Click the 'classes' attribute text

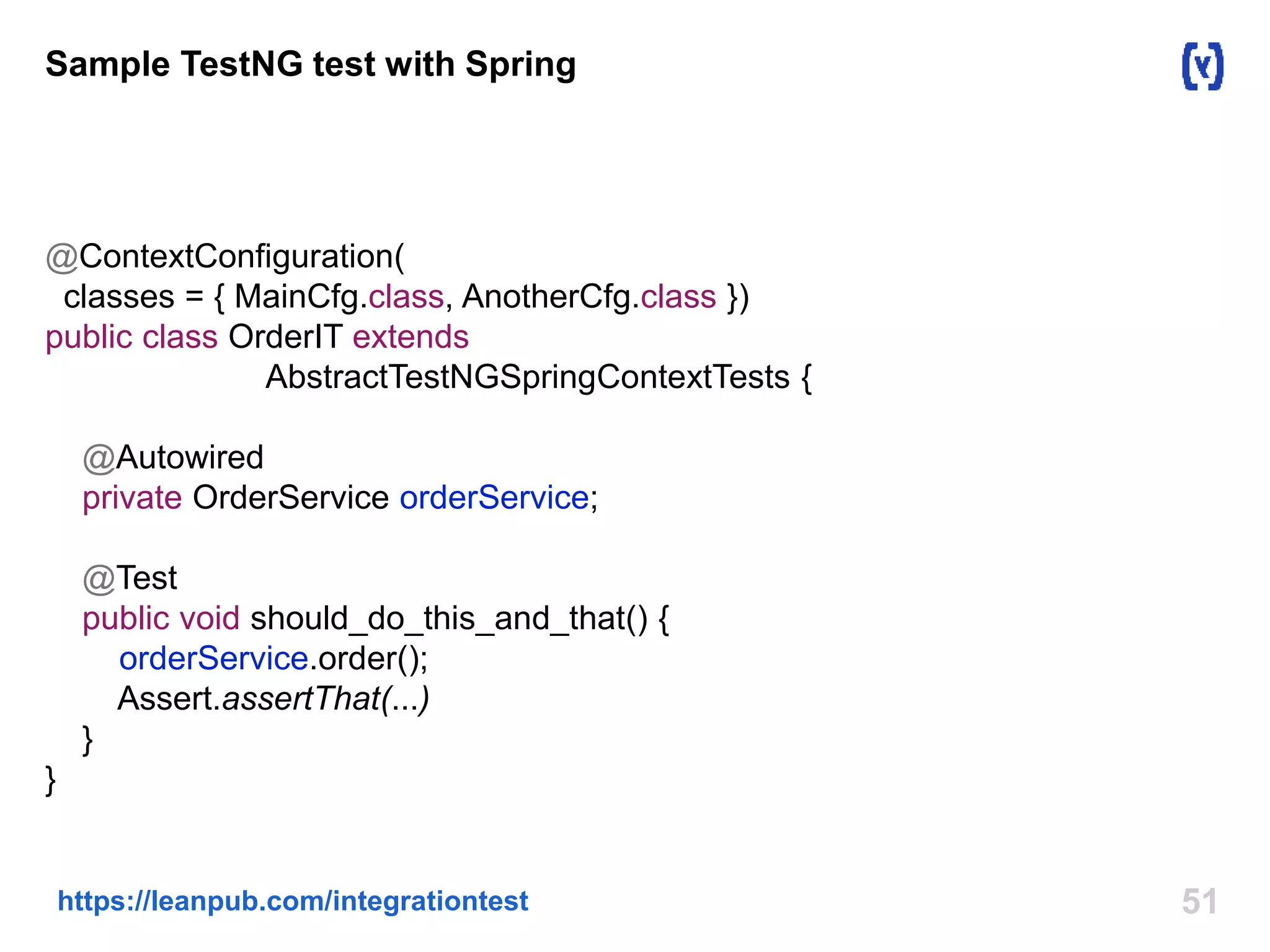click(x=119, y=297)
